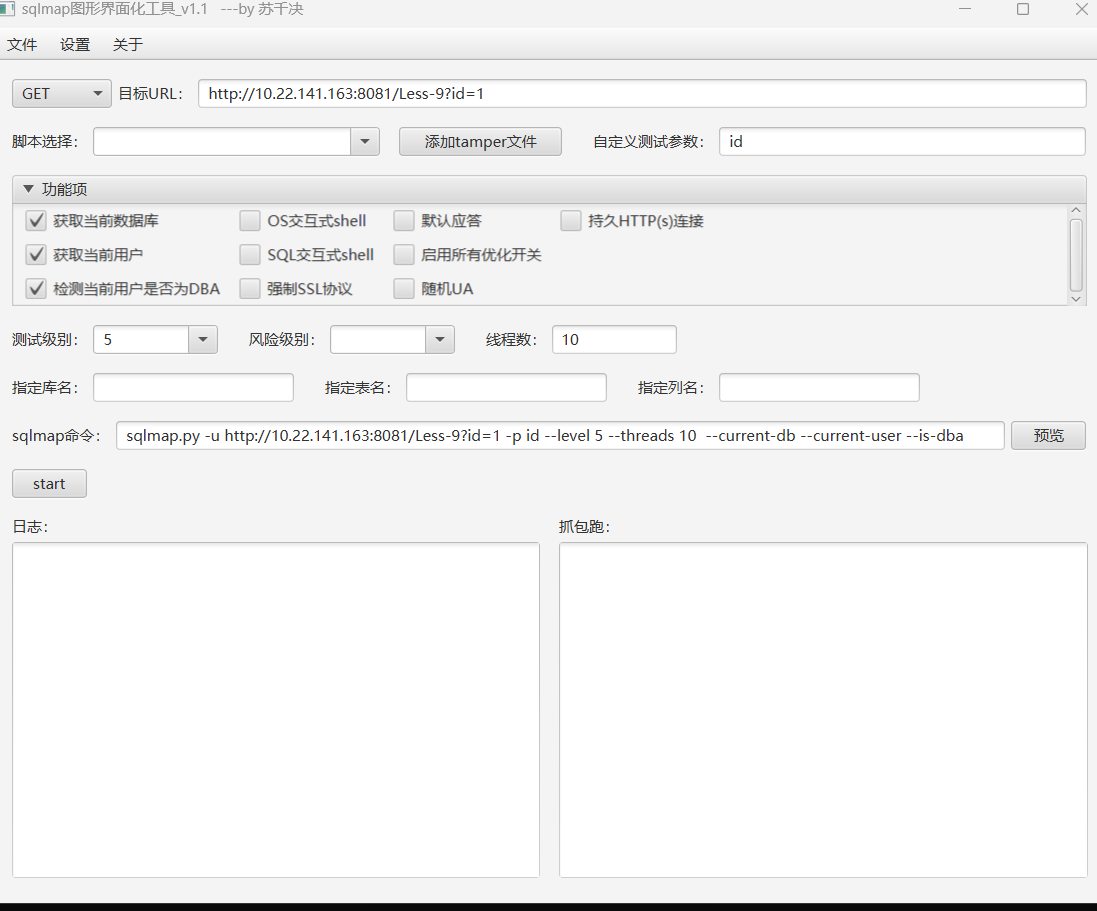Viewport: 1097px width, 911px height.
Task: Click the 预览 button
Action: click(x=1048, y=436)
